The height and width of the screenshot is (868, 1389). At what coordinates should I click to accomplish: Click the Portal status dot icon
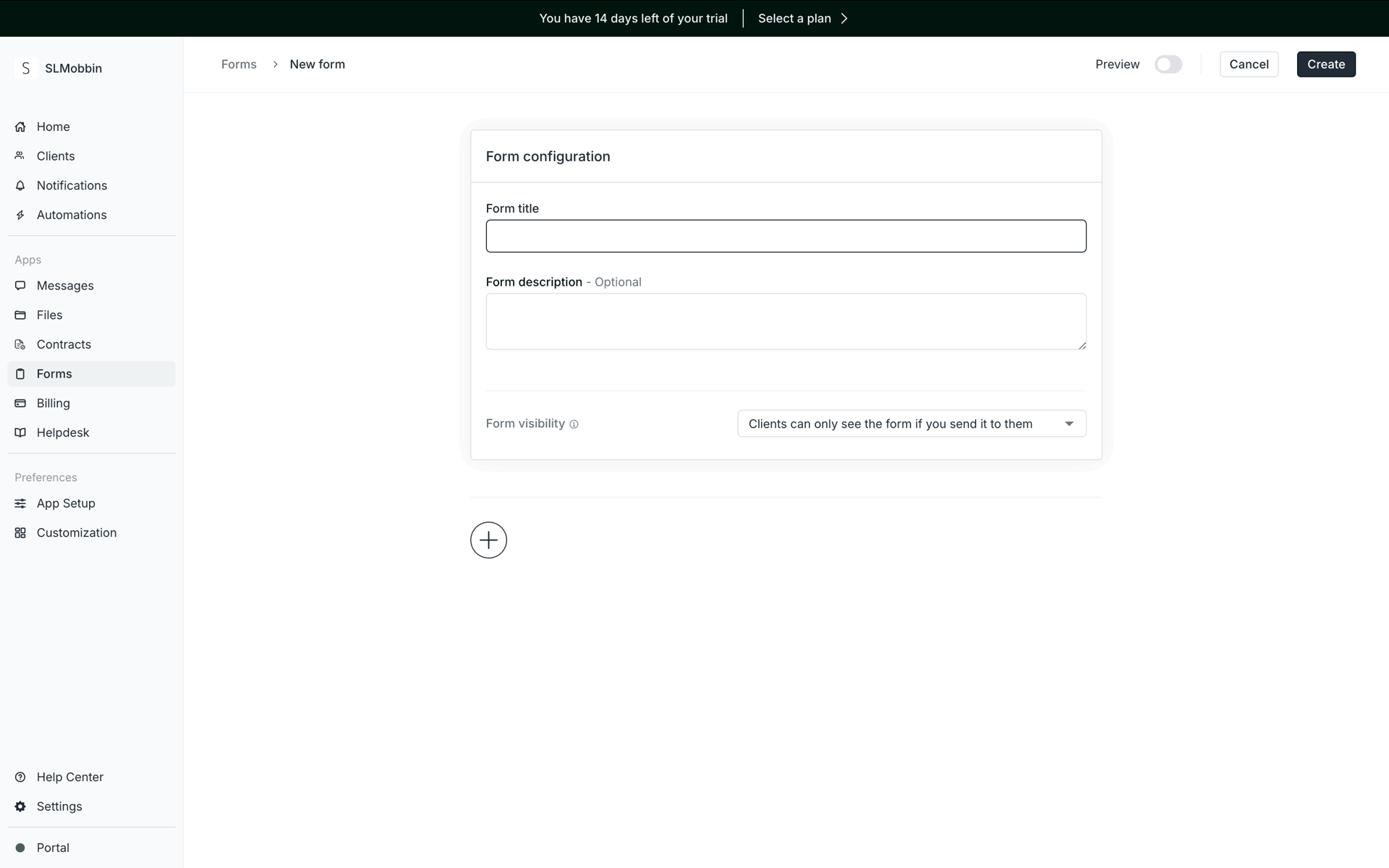click(20, 848)
